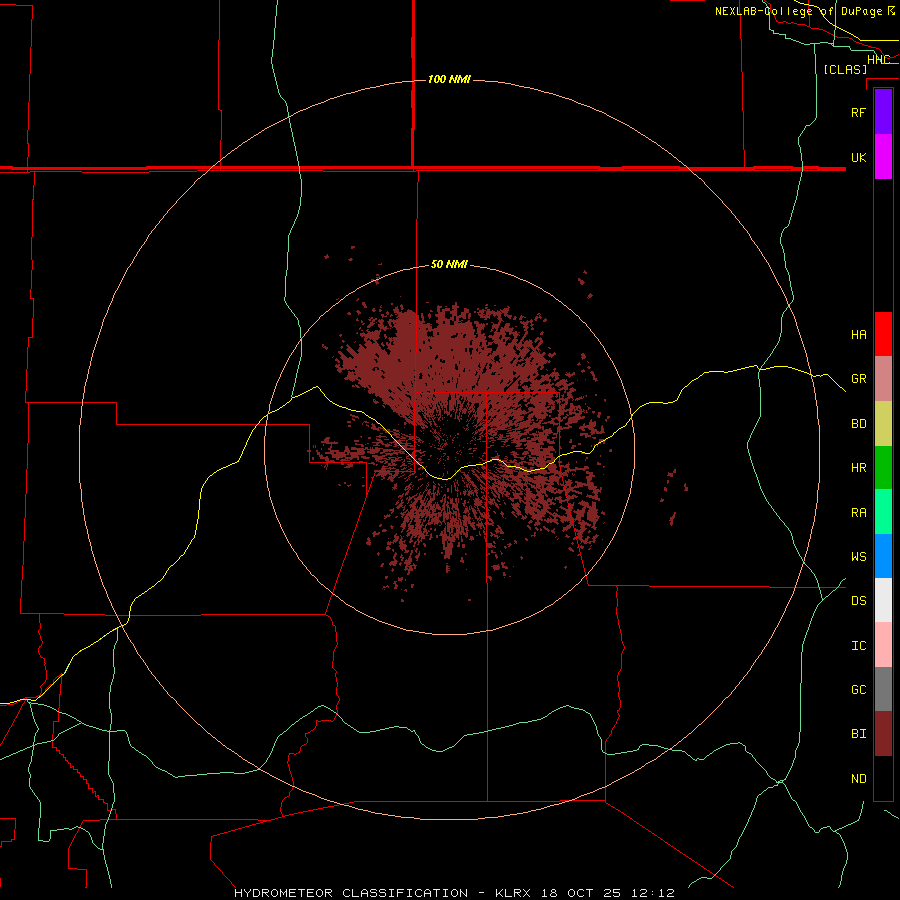
Task: Click the RF legend label
Action: point(858,112)
